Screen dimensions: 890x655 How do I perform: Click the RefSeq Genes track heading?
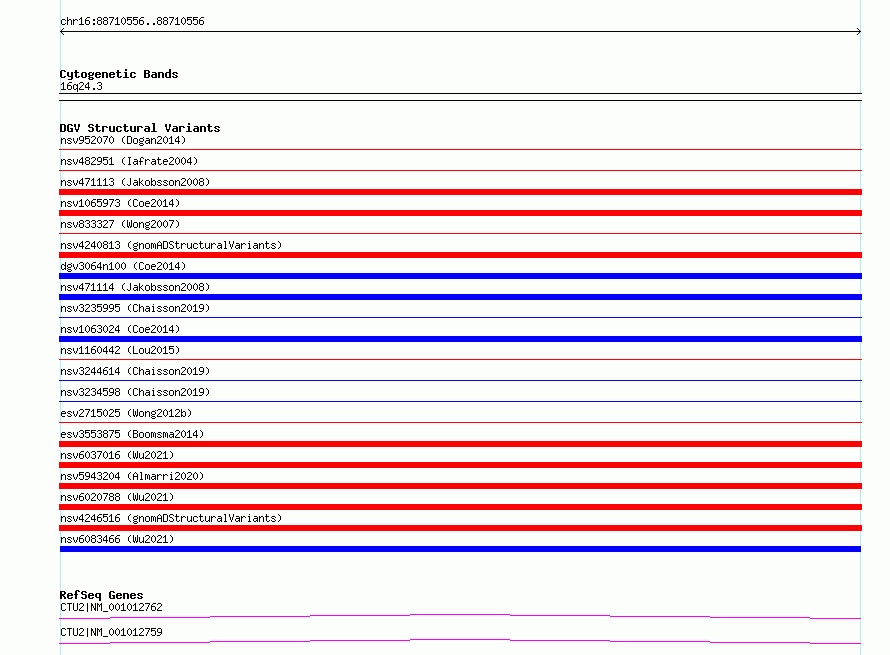pos(102,595)
